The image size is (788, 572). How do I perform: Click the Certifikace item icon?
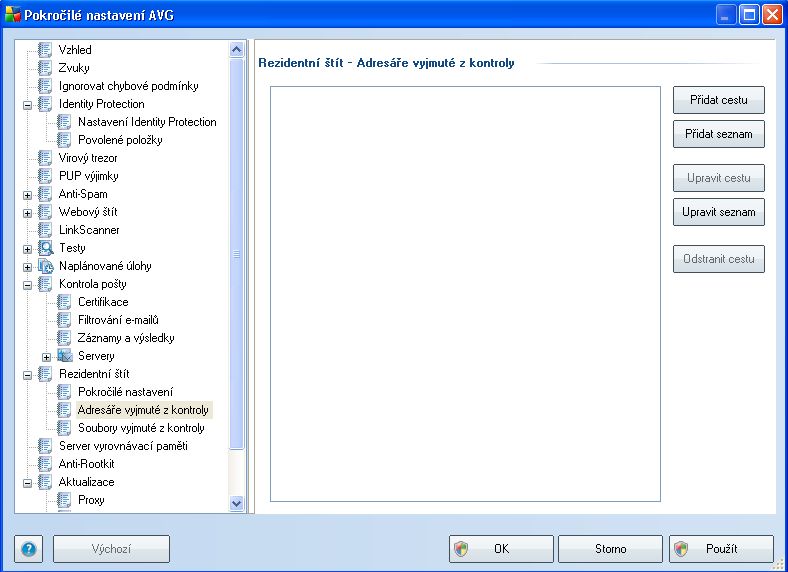coord(64,302)
